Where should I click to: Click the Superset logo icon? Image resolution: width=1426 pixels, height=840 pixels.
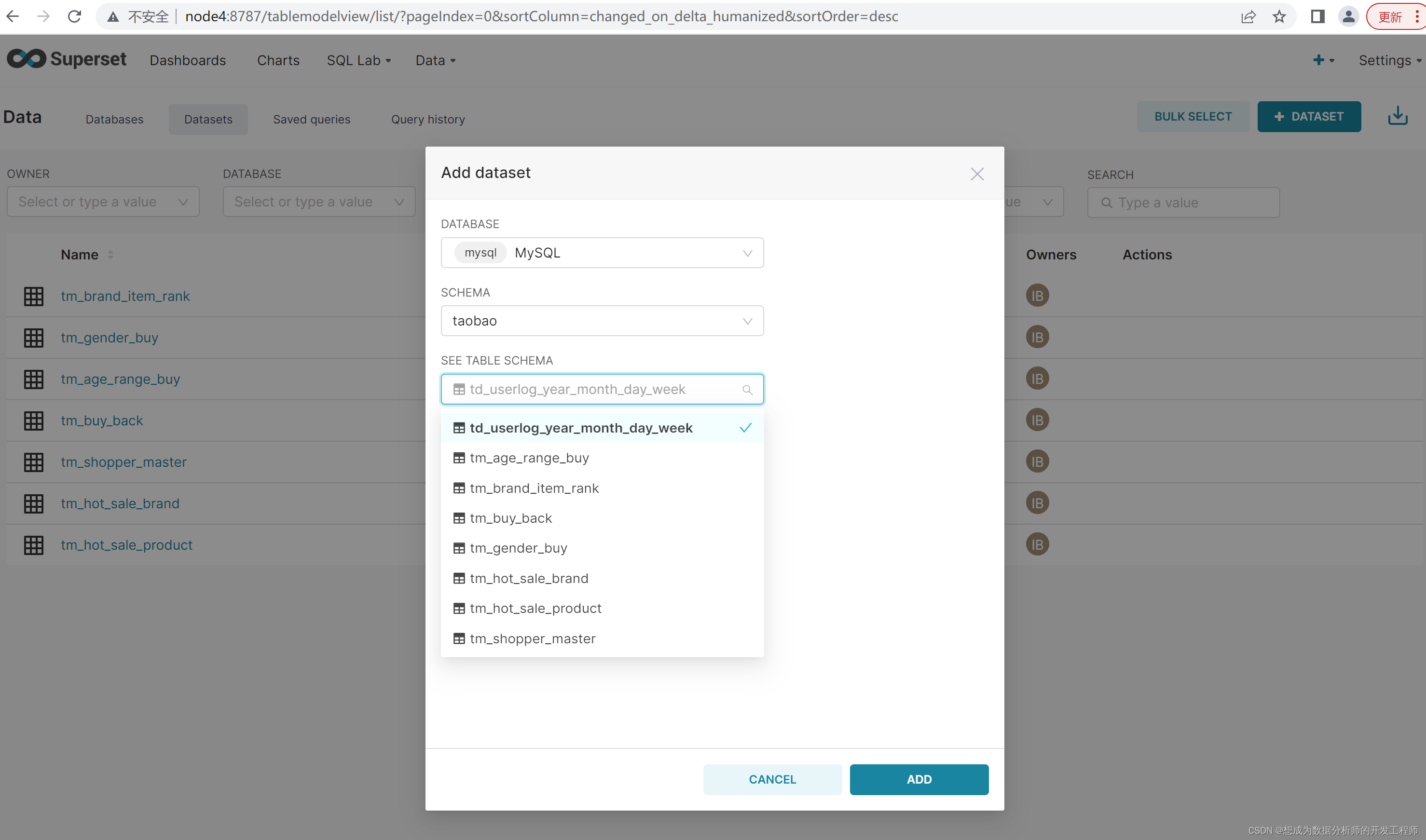click(x=27, y=59)
